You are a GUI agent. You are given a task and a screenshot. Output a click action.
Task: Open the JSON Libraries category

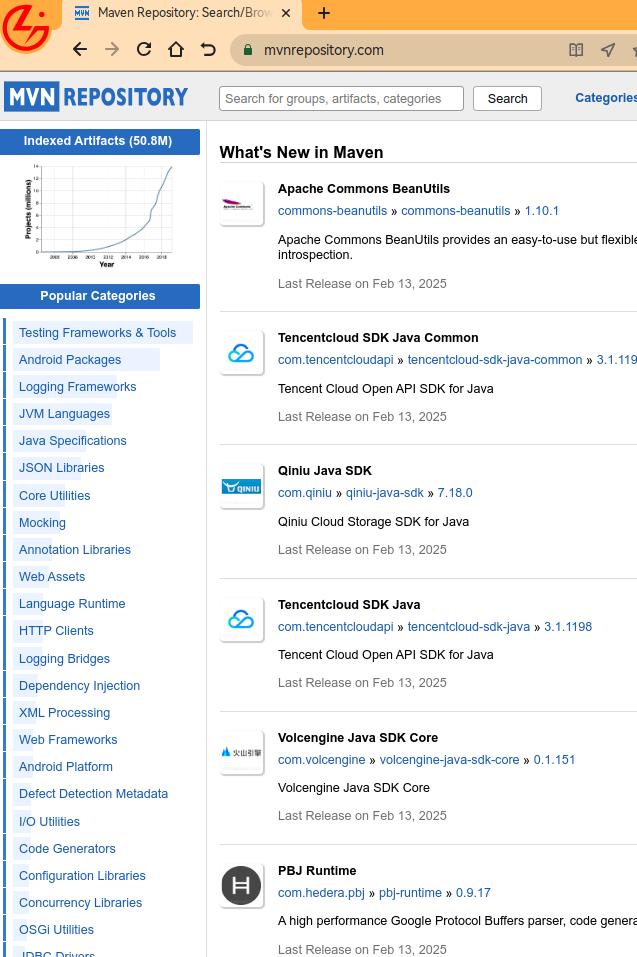coord(61,468)
